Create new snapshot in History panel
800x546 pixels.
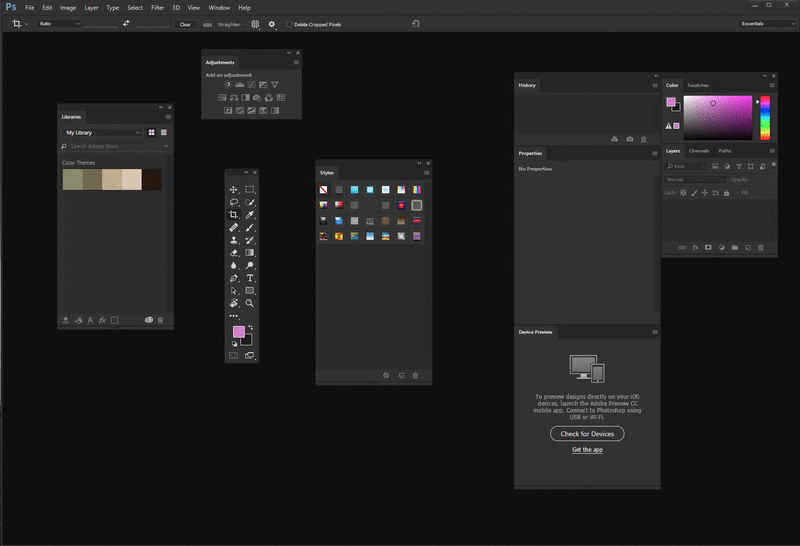click(x=629, y=139)
